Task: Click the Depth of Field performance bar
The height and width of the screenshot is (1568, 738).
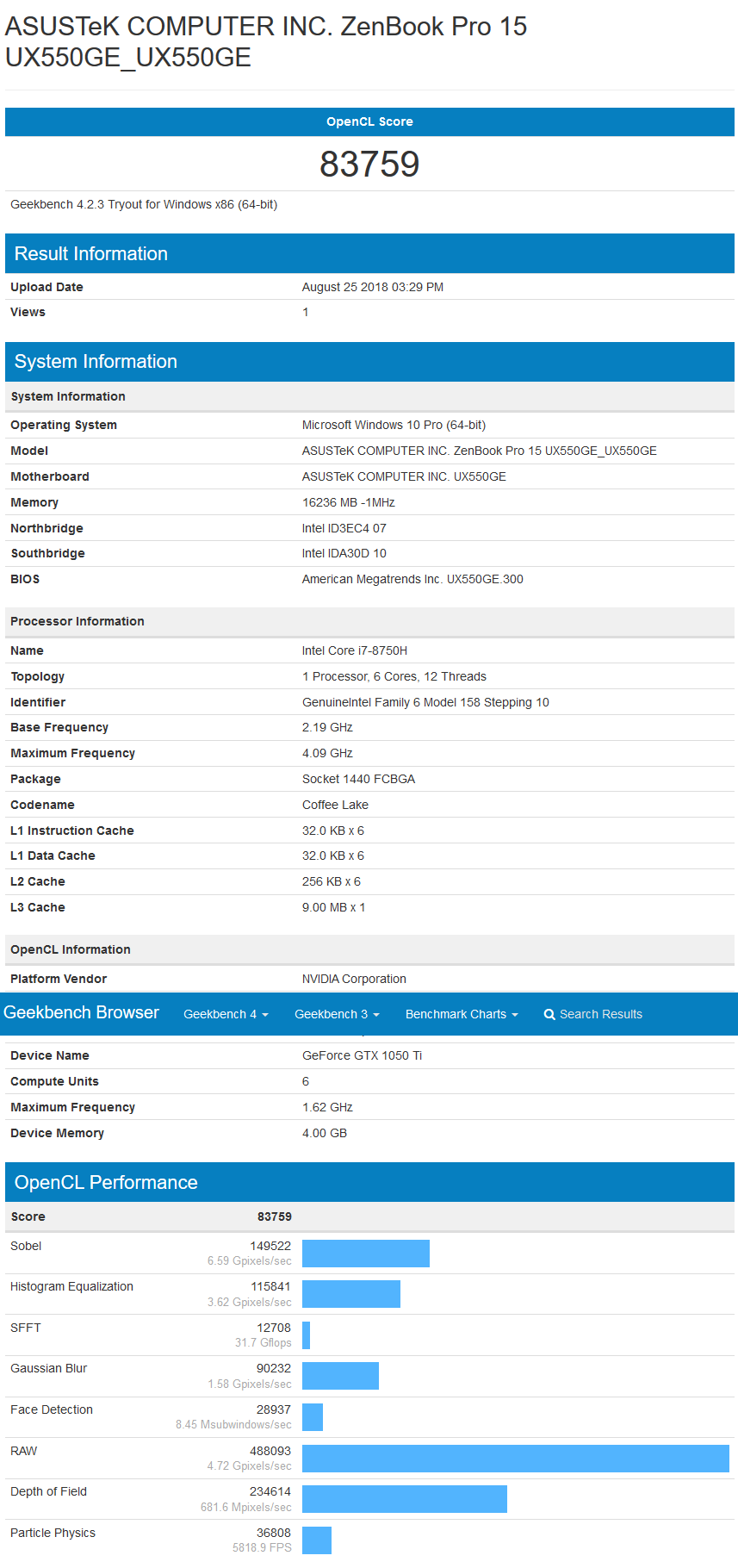Action: 405,1499
